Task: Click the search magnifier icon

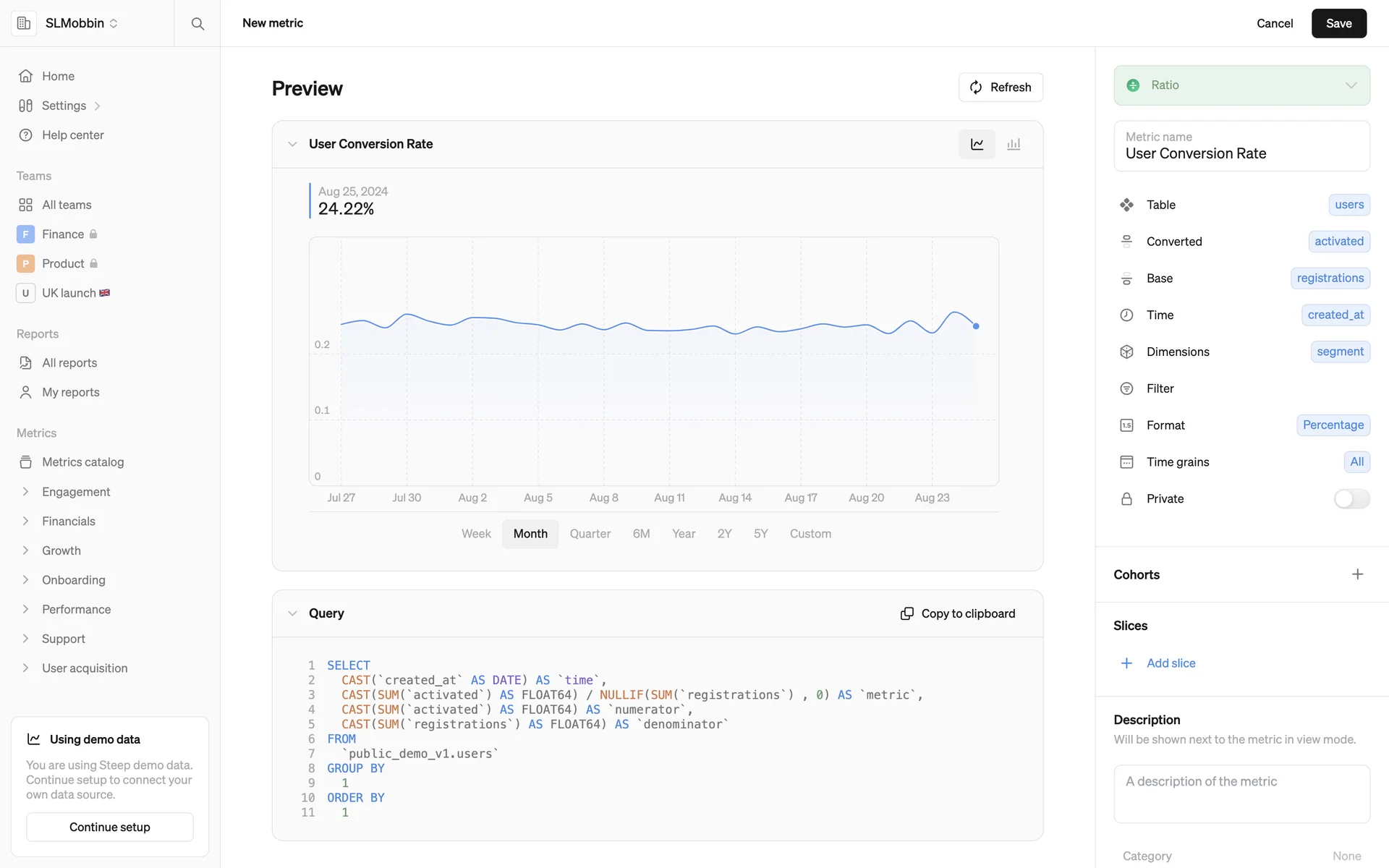Action: point(197,23)
